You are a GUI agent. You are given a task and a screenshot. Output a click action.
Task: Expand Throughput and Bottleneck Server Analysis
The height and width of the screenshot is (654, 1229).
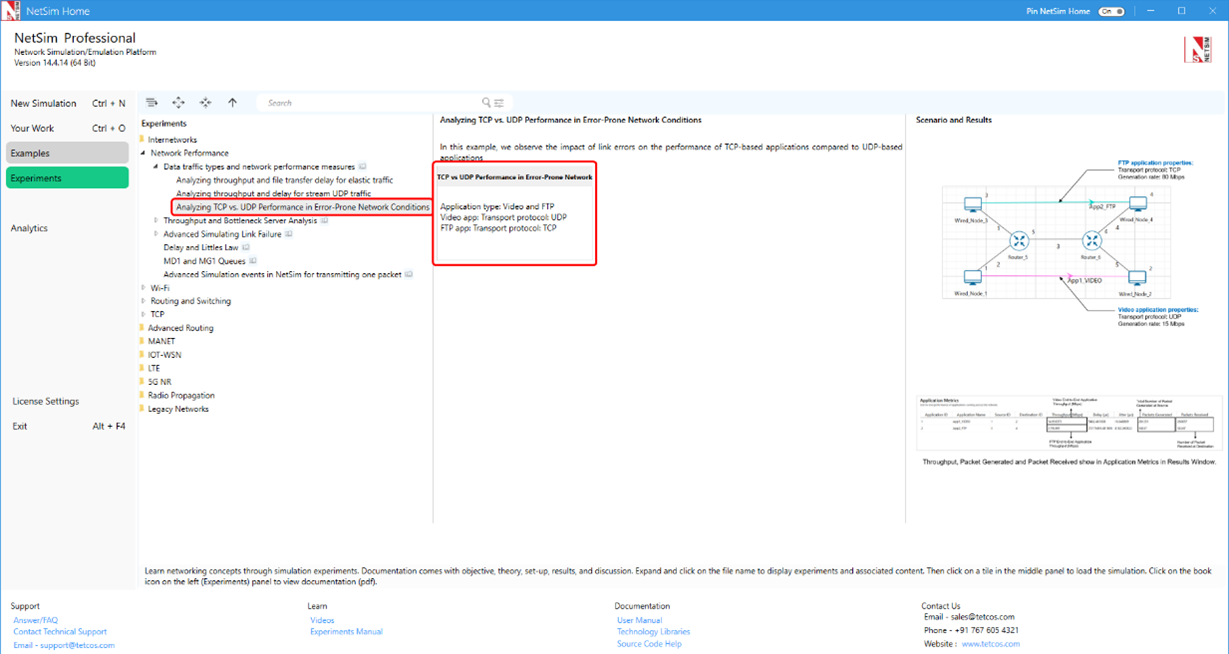coord(156,221)
